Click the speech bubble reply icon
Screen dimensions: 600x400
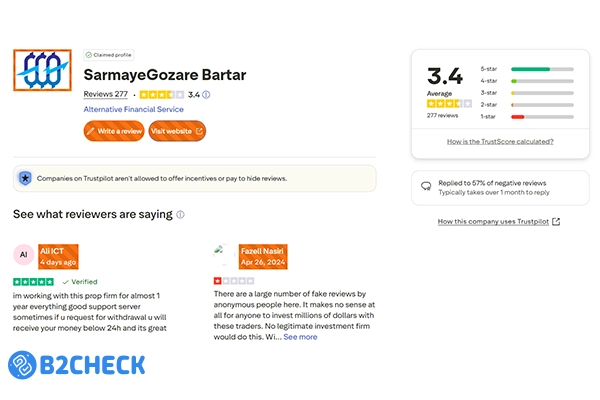click(x=426, y=185)
